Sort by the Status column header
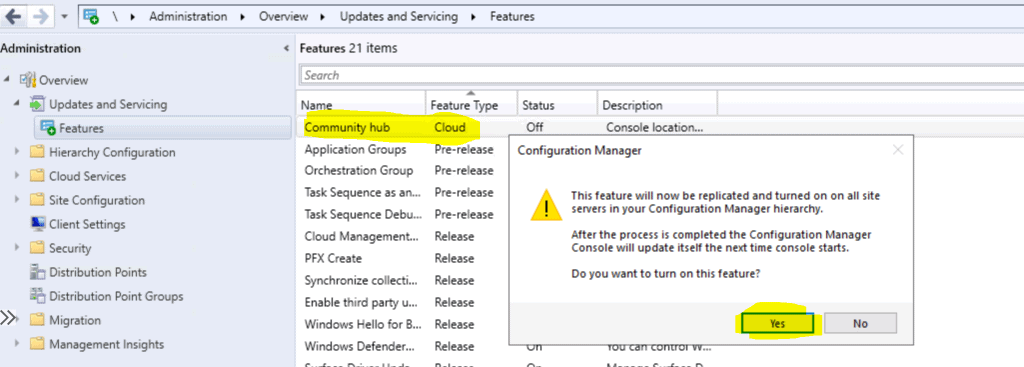The image size is (1024, 367). coord(557,104)
